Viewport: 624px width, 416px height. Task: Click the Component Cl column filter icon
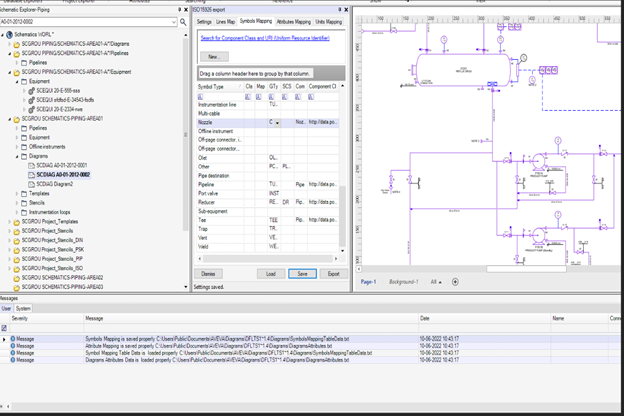coord(311,97)
